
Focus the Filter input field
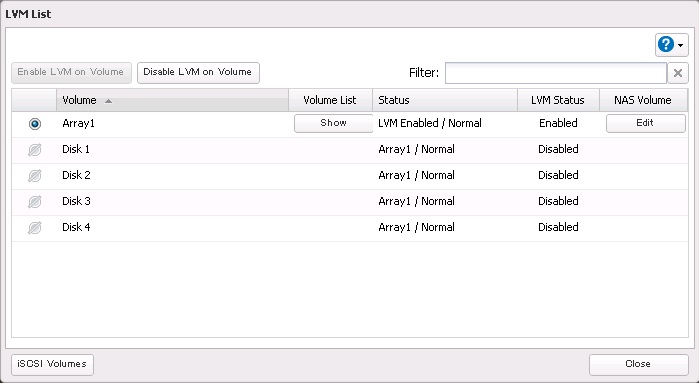pyautogui.click(x=555, y=73)
